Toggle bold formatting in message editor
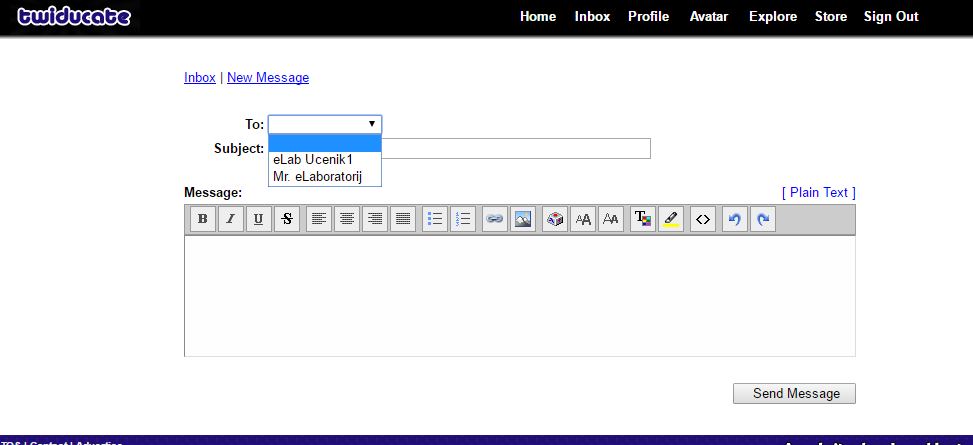Screen dimensions: 973x445 coord(203,219)
